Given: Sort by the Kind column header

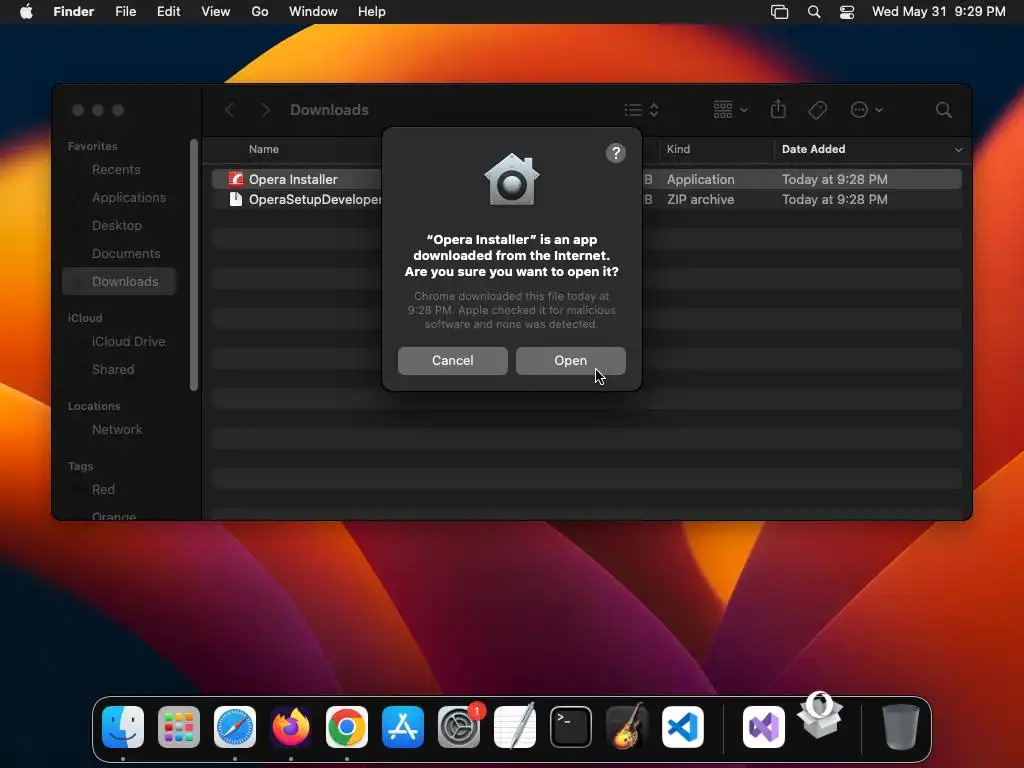Looking at the screenshot, I should click(678, 149).
